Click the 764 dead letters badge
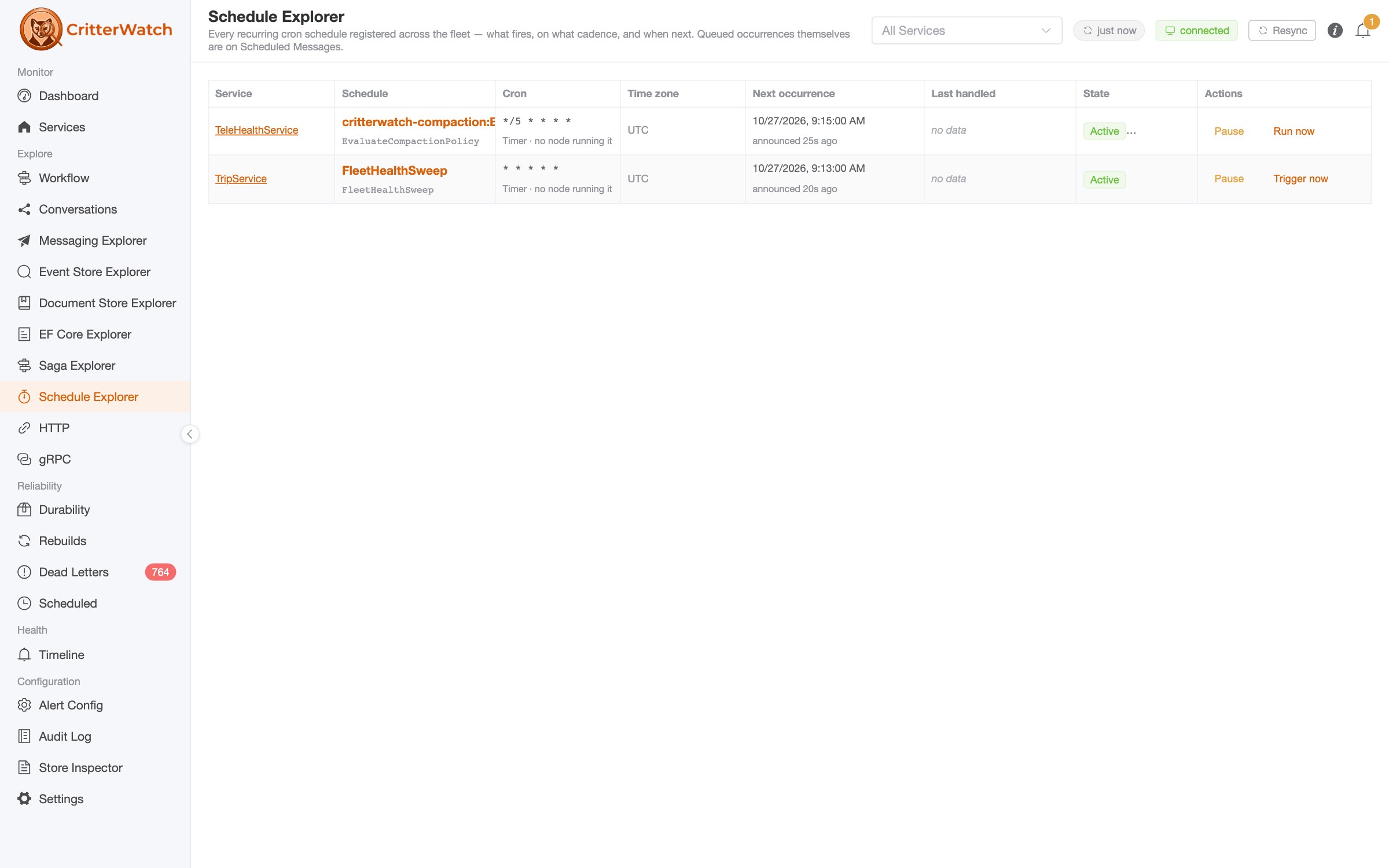 coord(160,572)
